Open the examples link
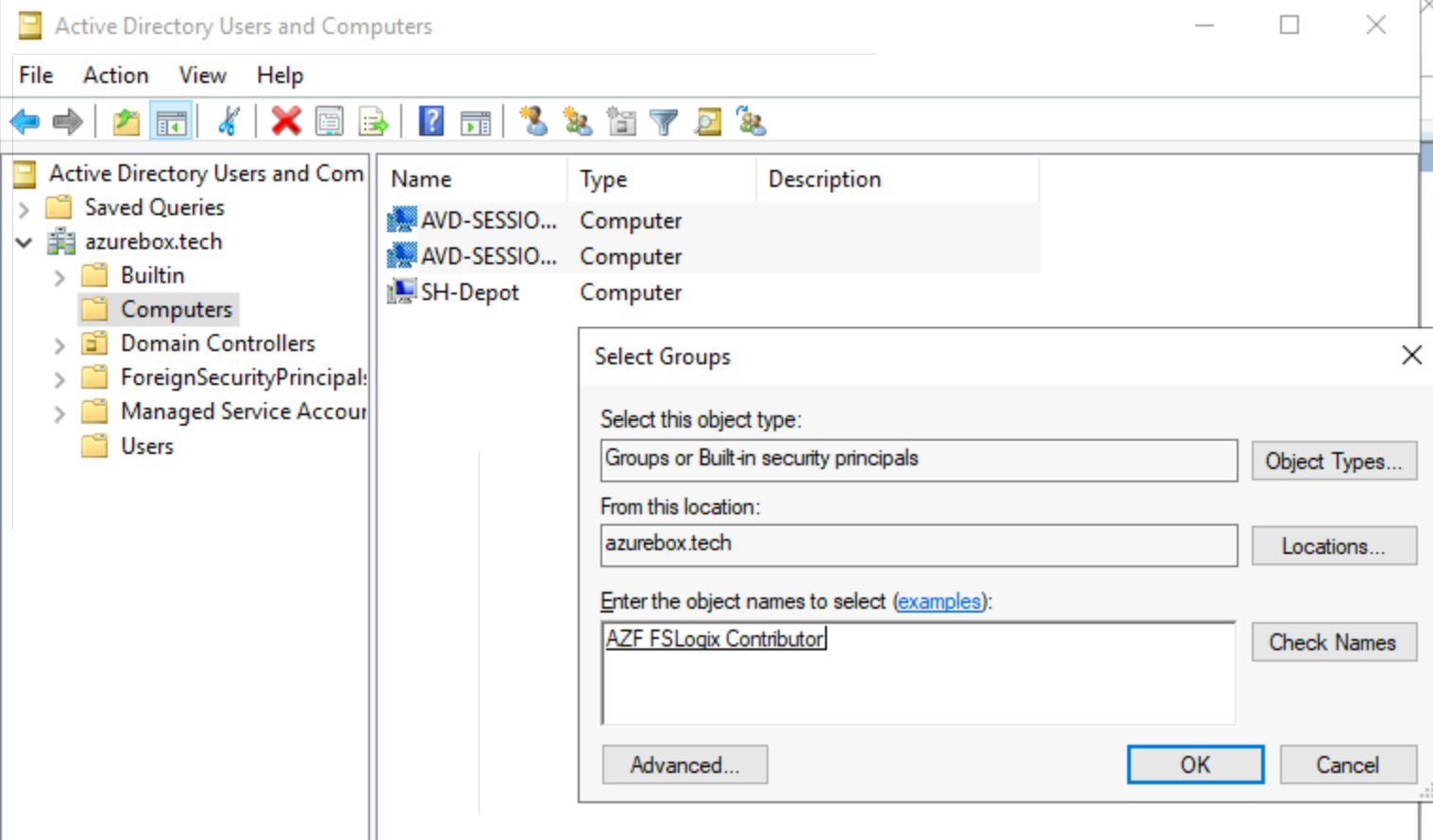 tap(939, 601)
